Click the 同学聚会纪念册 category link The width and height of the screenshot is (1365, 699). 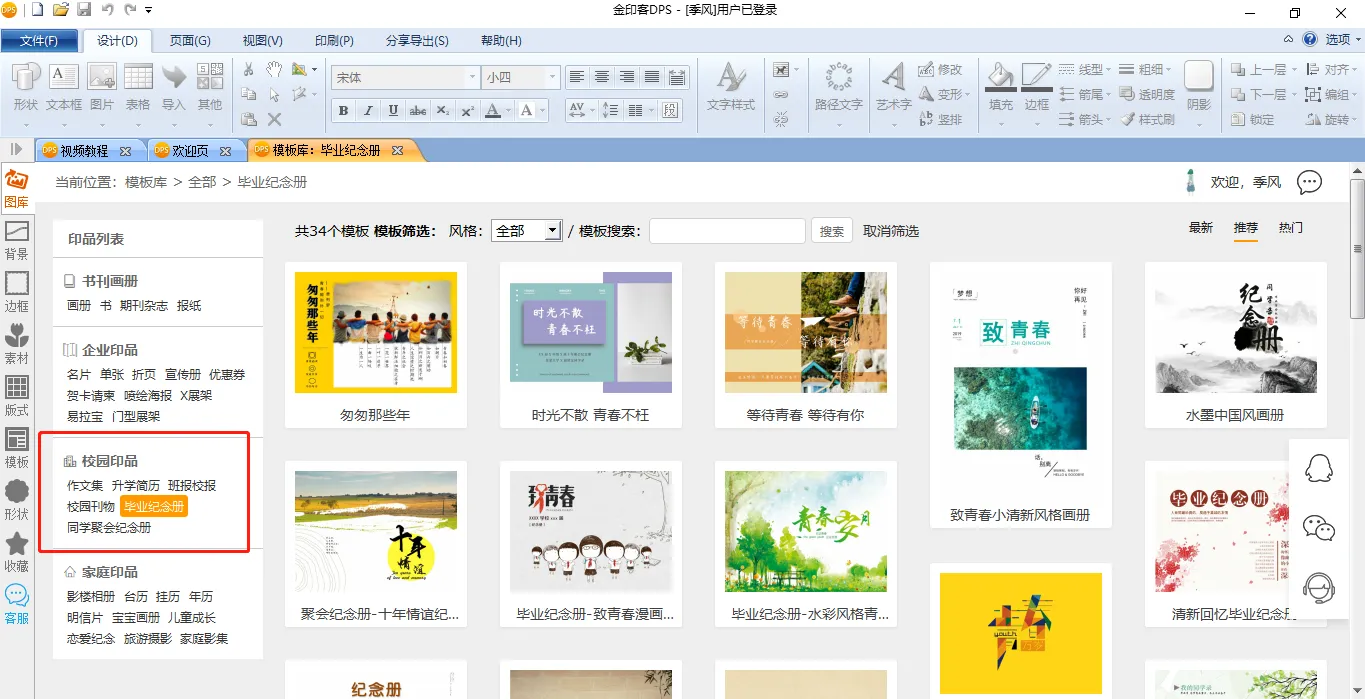pos(109,527)
